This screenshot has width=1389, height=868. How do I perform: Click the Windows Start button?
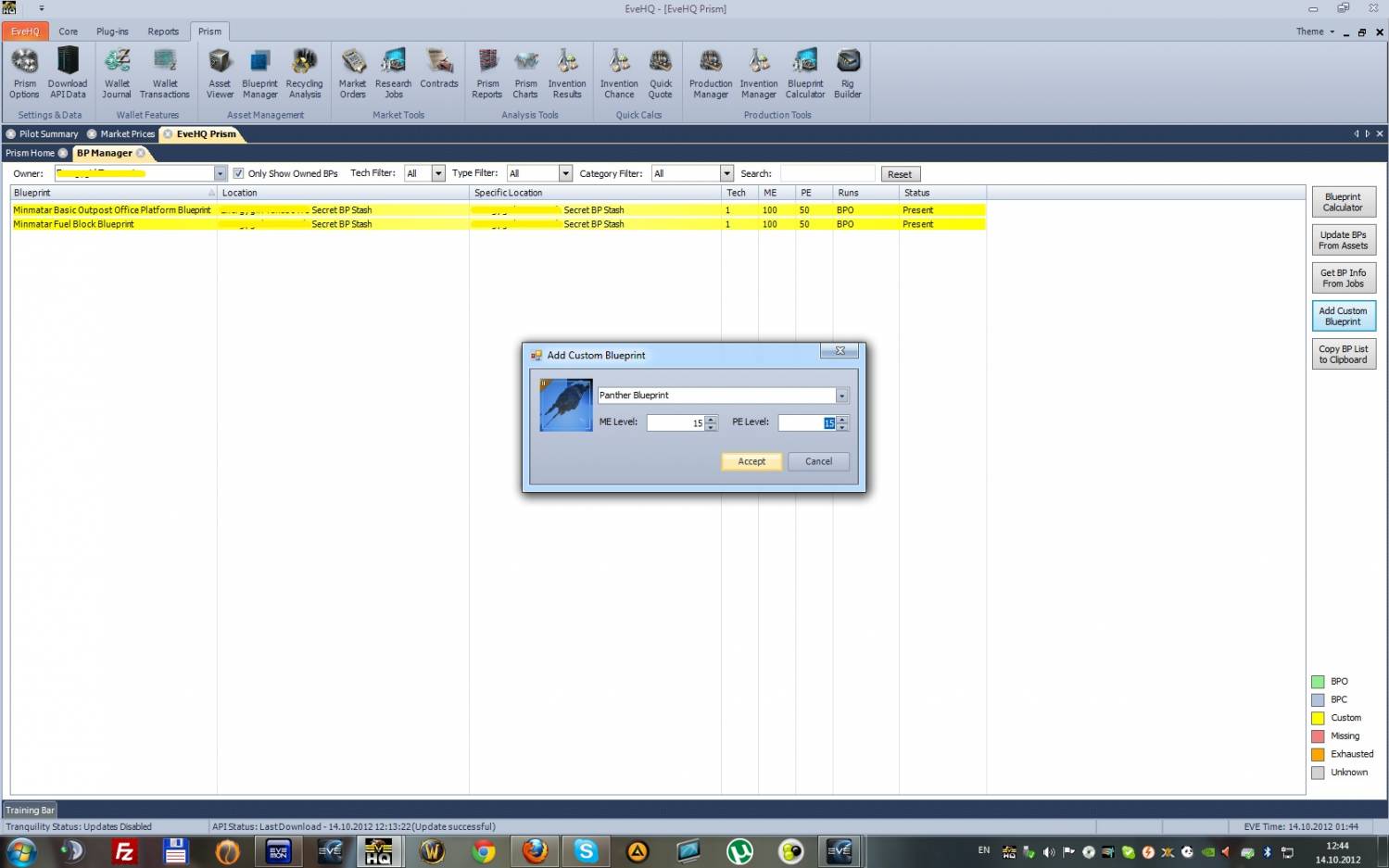pyautogui.click(x=21, y=851)
